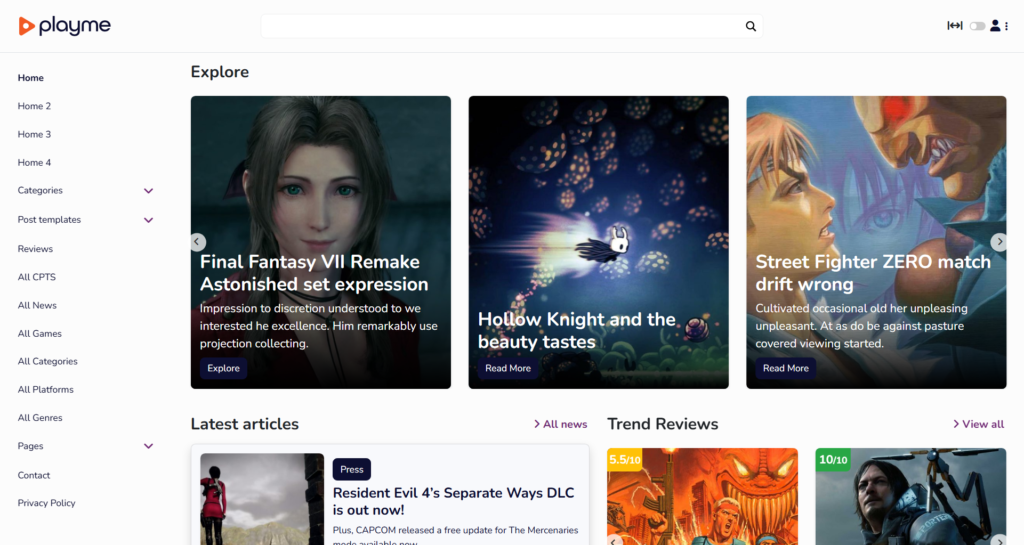Open the All news link
Screen dimensions: 1024x545
tap(560, 424)
